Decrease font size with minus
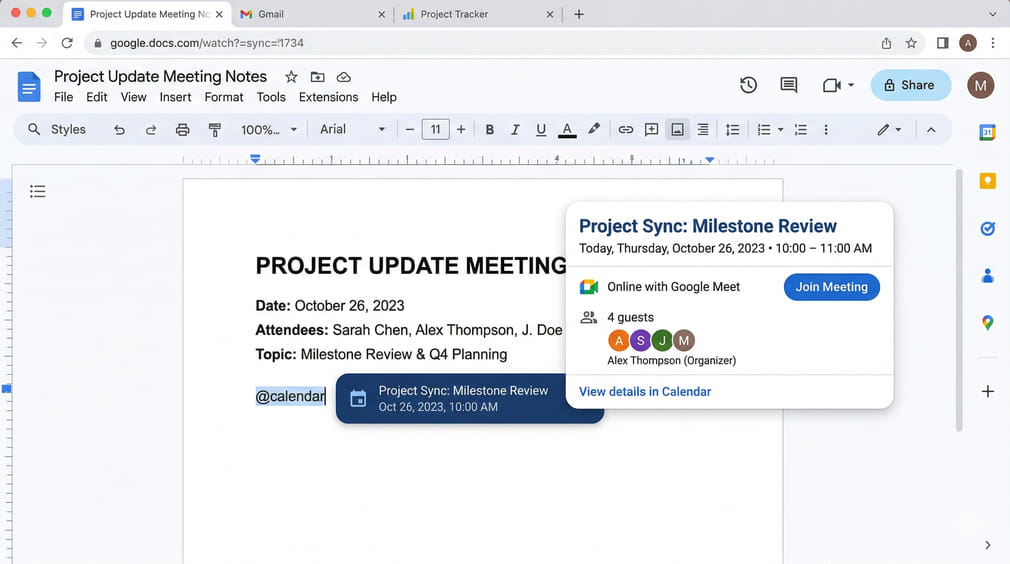The image size is (1010, 564). click(410, 130)
